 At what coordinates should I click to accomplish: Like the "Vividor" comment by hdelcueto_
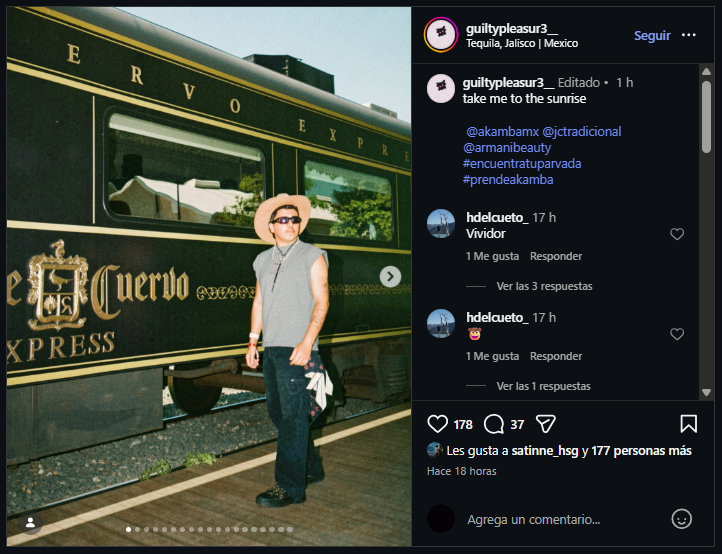coord(676,234)
